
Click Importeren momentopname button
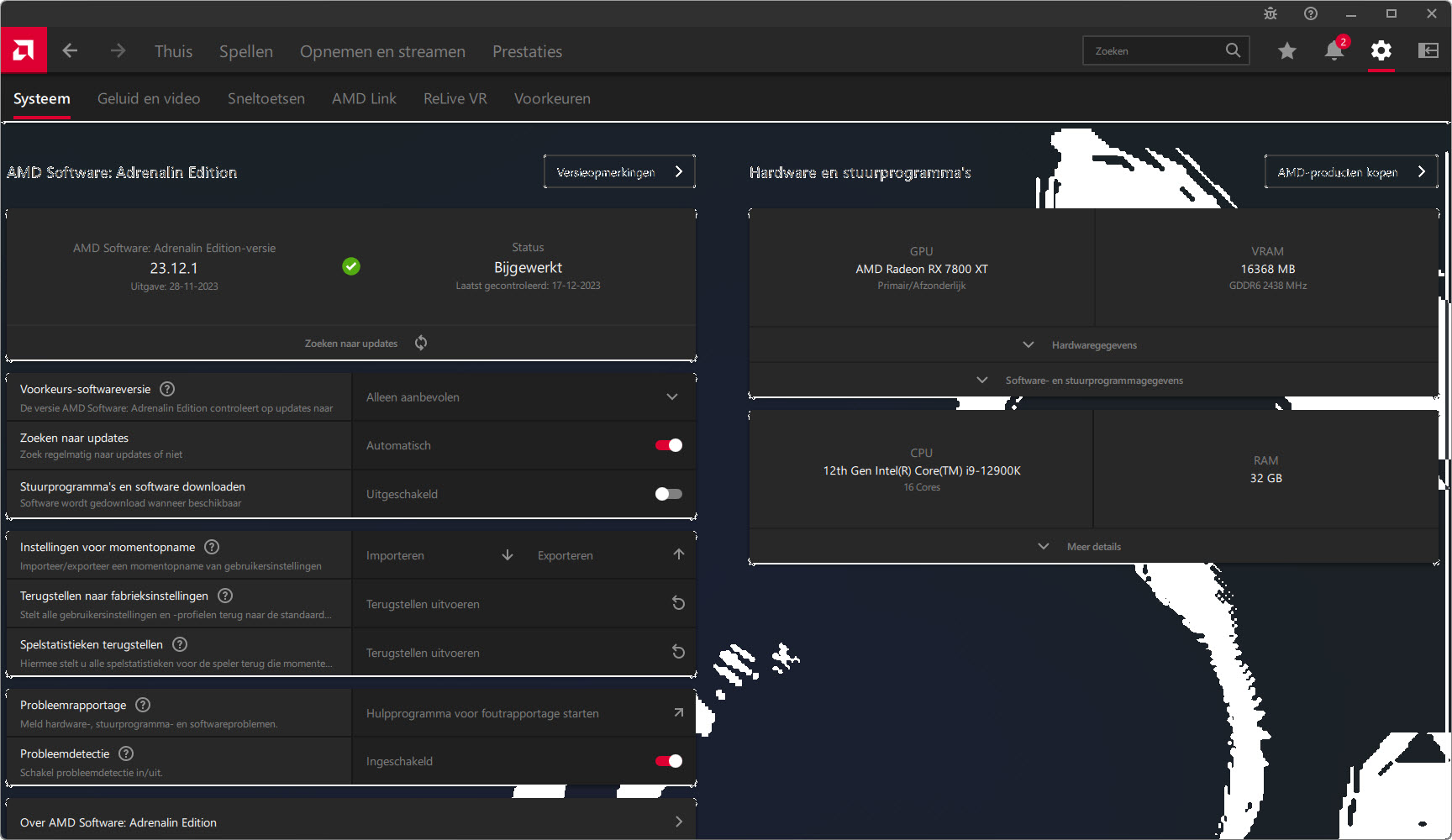point(438,555)
